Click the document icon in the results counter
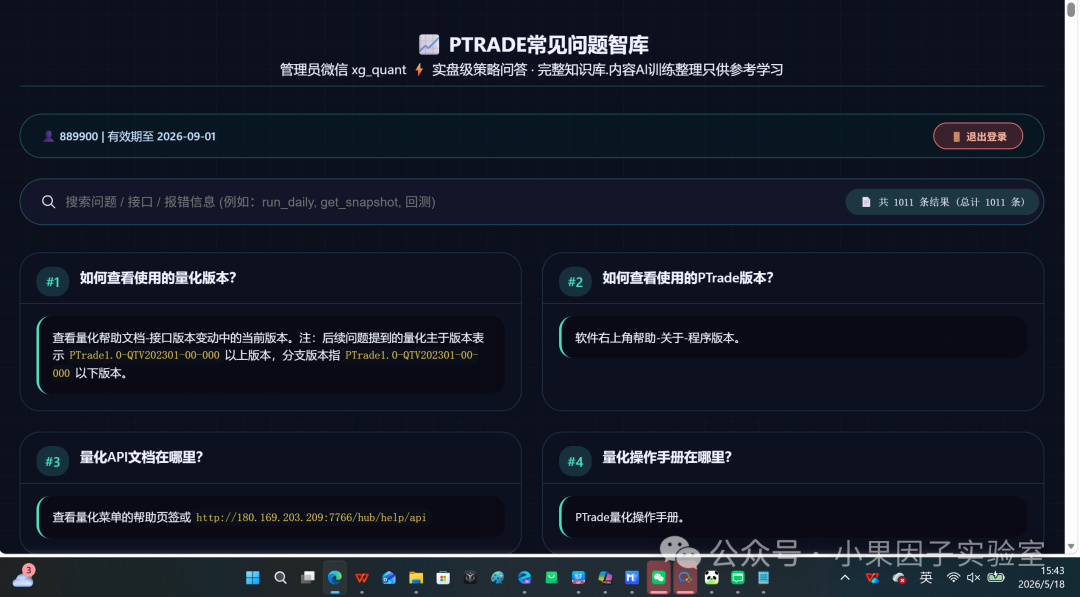Image resolution: width=1080 pixels, height=597 pixels. [x=866, y=202]
